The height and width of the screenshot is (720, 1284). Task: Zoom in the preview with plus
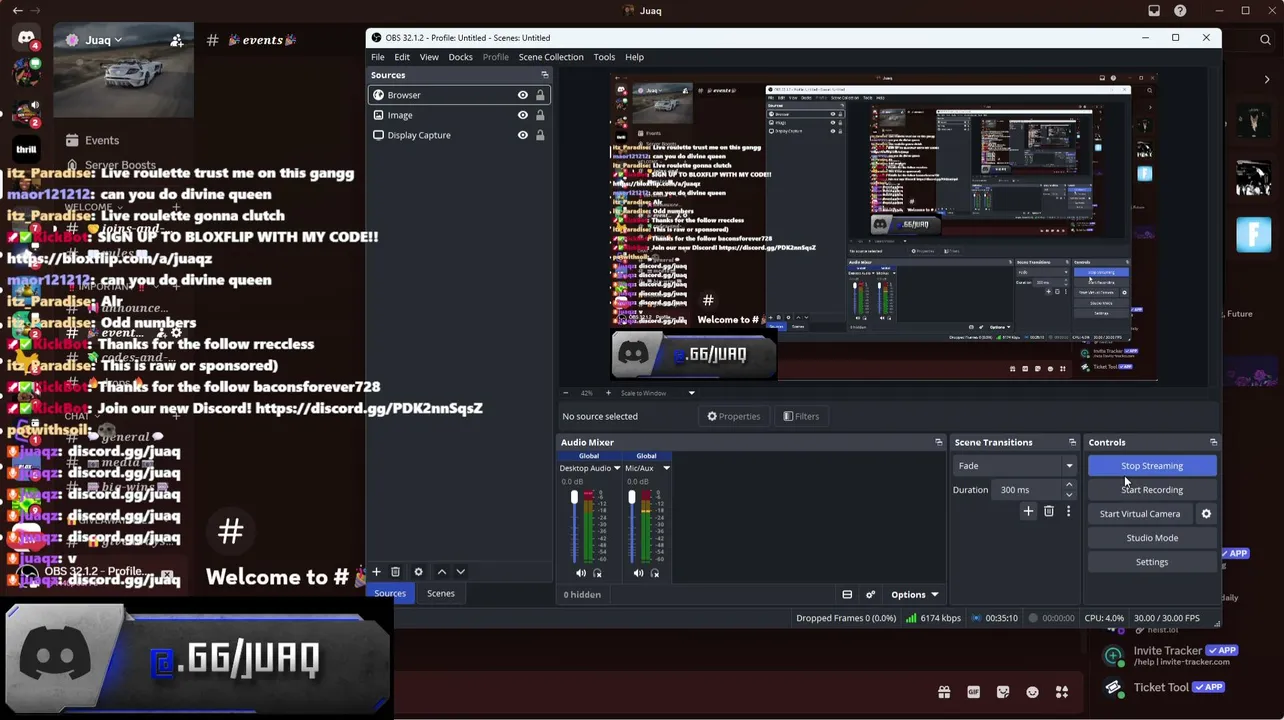[608, 393]
